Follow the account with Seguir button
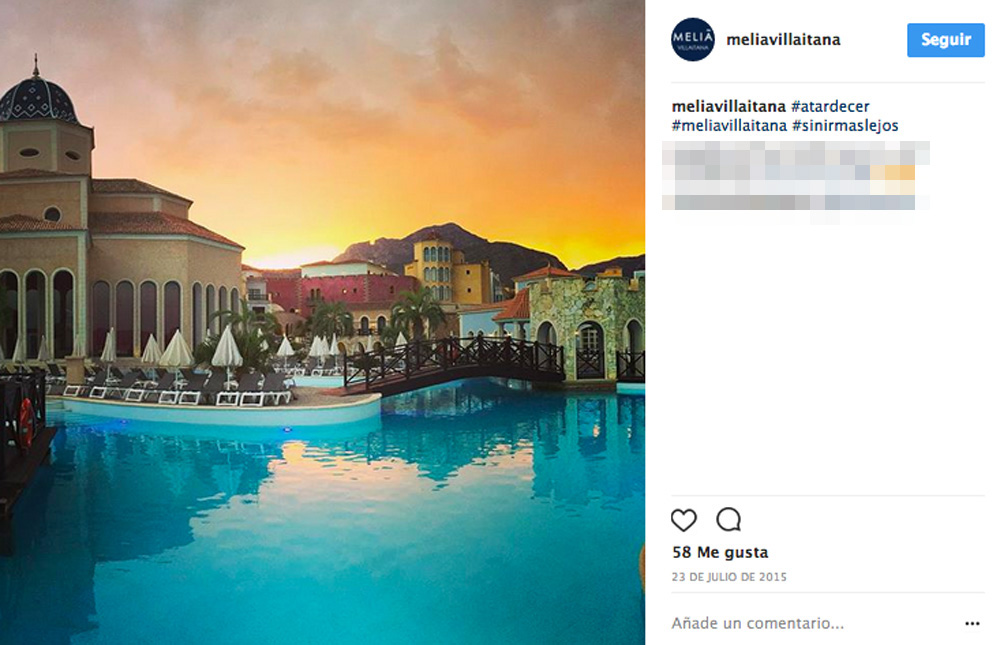Viewport: 1000px width, 645px height. click(945, 40)
